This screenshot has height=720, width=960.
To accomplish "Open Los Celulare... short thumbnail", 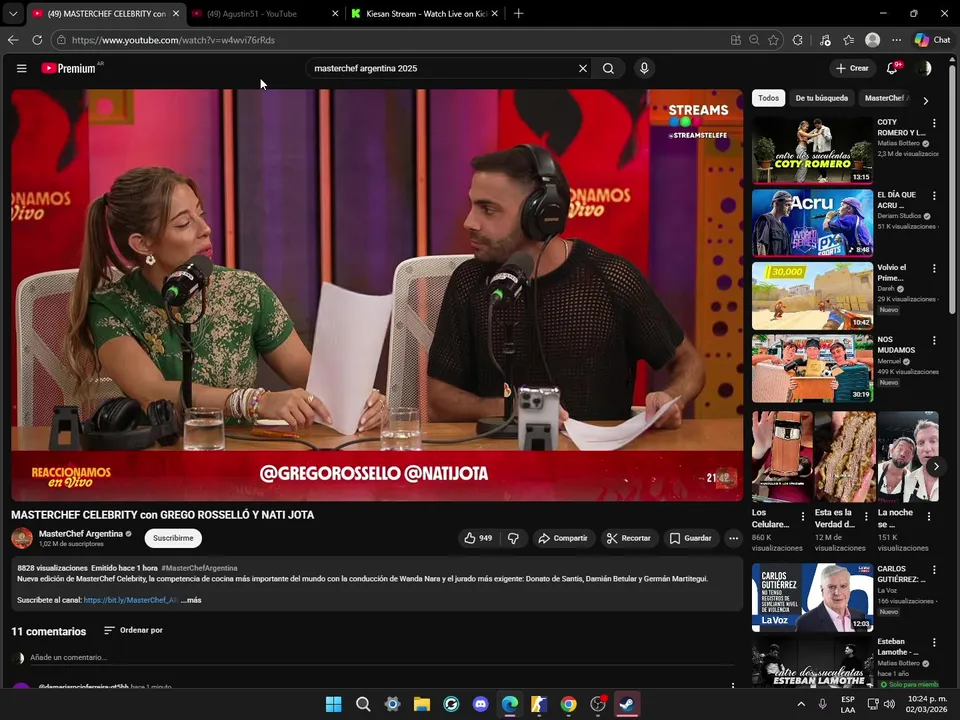I will (x=782, y=457).
